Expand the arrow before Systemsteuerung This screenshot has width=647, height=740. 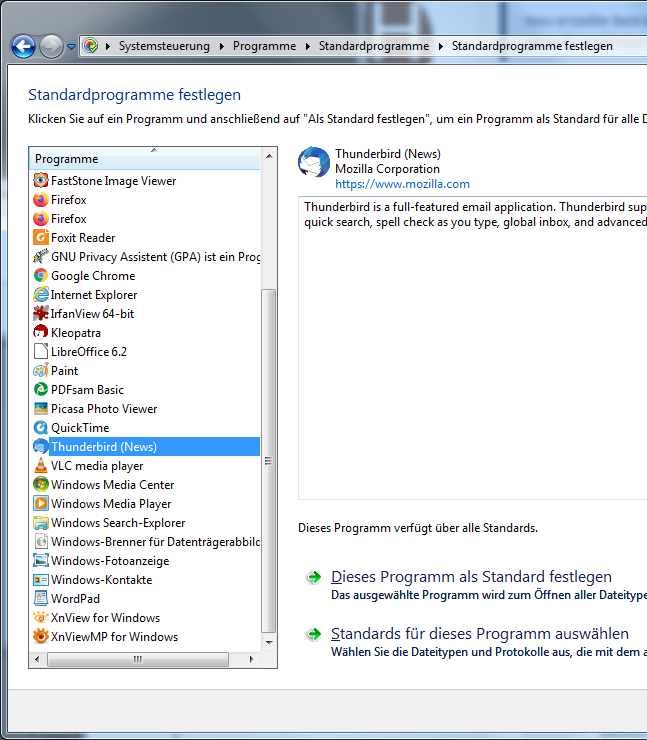click(x=108, y=46)
